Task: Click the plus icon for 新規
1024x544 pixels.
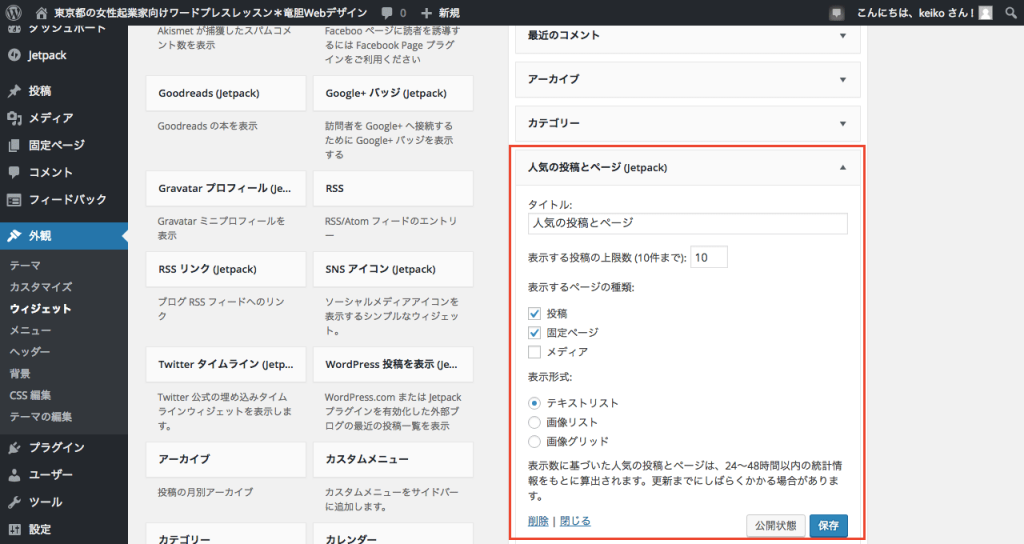Action: [426, 13]
